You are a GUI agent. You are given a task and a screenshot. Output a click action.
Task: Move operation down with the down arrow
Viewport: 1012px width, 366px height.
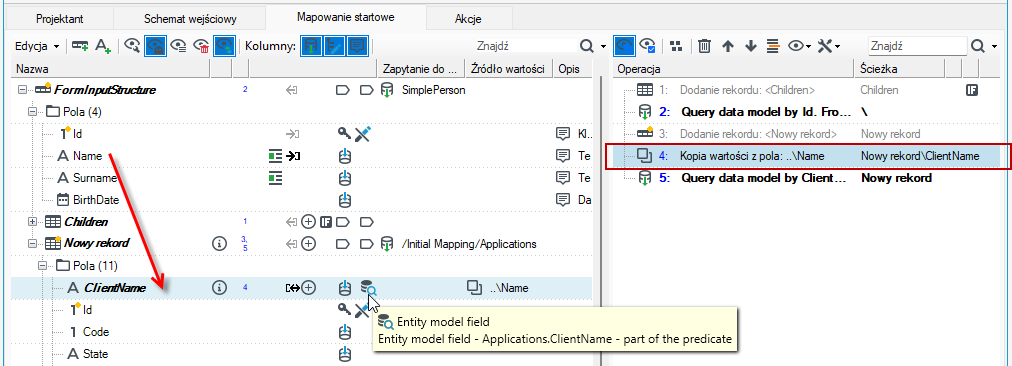(x=751, y=46)
